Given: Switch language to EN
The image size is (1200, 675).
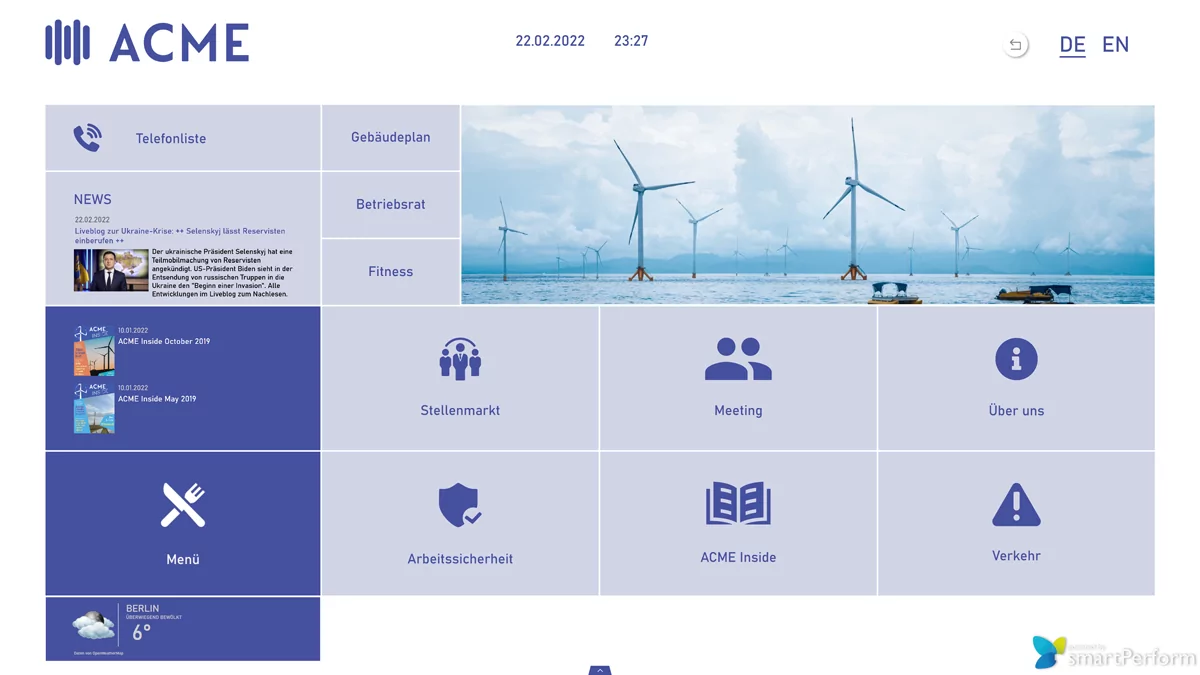Looking at the screenshot, I should (1115, 45).
